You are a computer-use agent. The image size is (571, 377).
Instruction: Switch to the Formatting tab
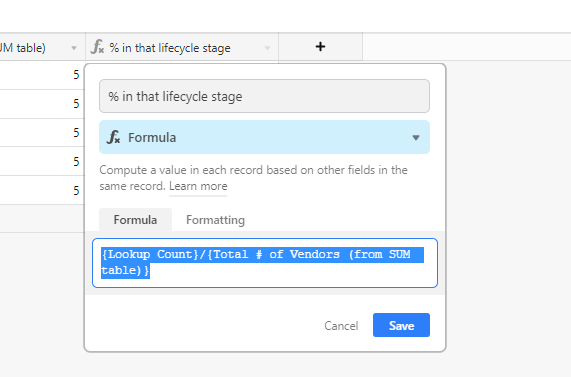pos(215,220)
